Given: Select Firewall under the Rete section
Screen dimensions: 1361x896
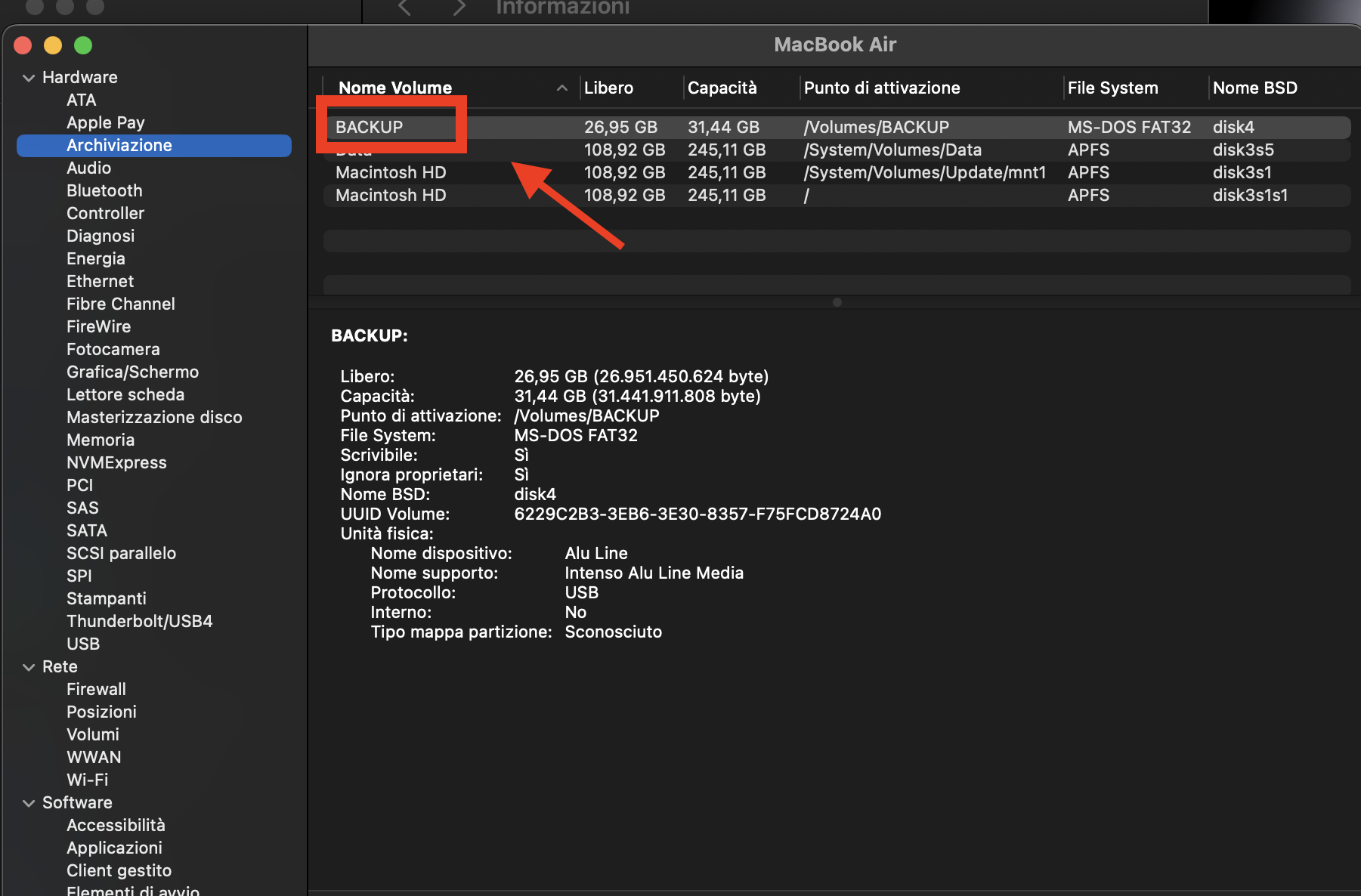Looking at the screenshot, I should tap(96, 690).
